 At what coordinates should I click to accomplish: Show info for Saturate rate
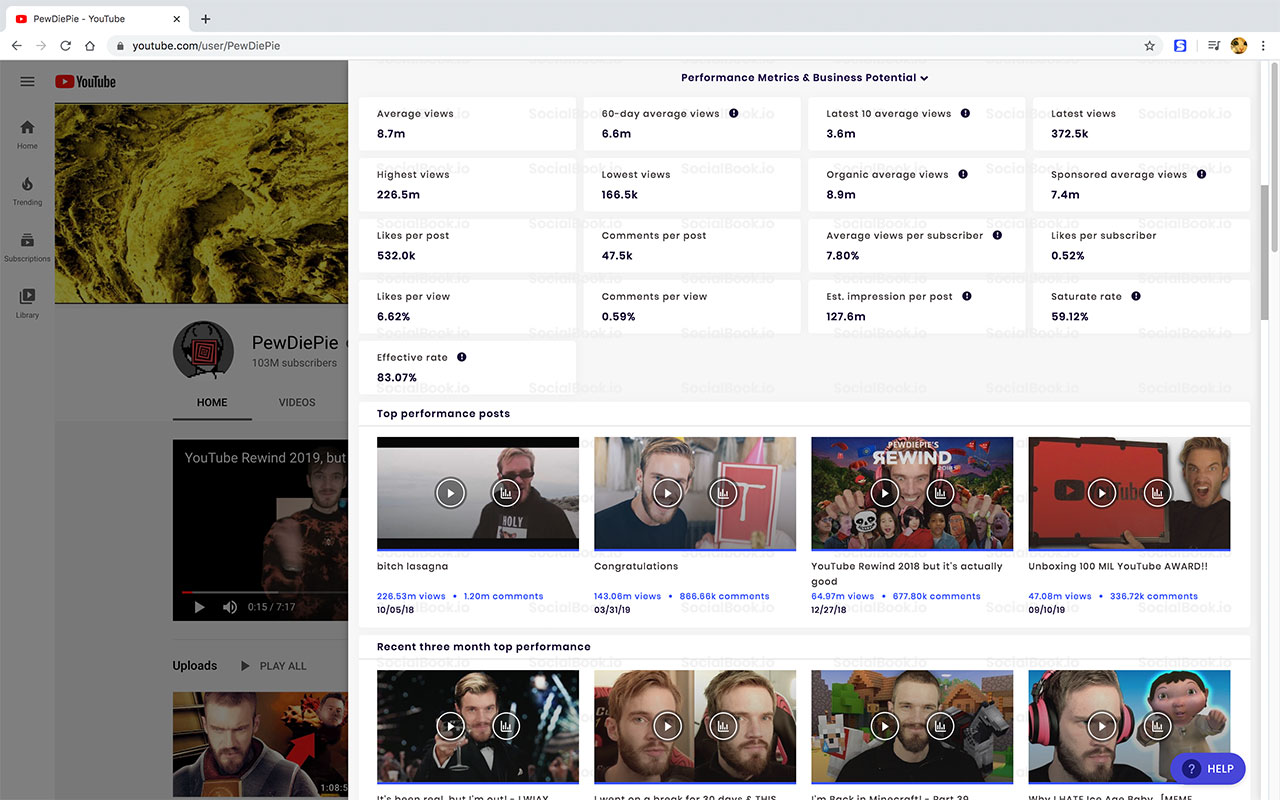tap(1136, 296)
